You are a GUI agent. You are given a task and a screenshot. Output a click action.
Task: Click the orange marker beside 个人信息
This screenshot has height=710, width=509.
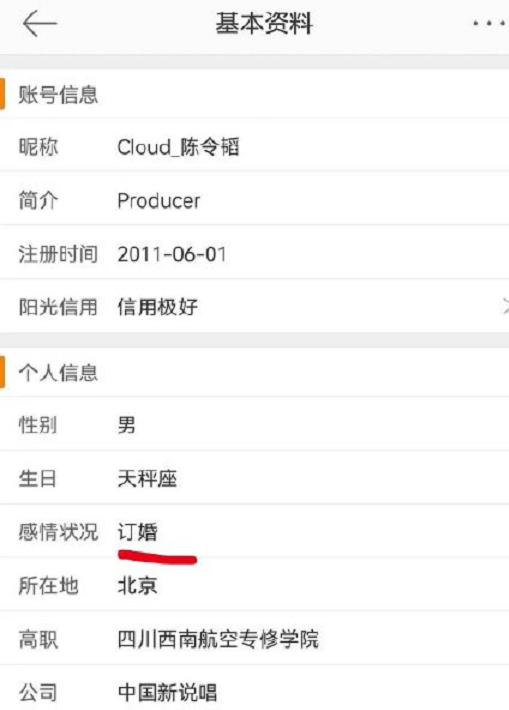[2, 372]
